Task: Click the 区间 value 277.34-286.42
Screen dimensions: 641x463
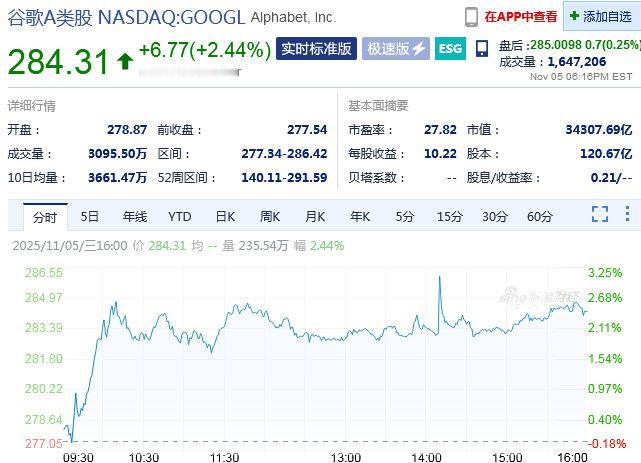Action: coord(284,154)
